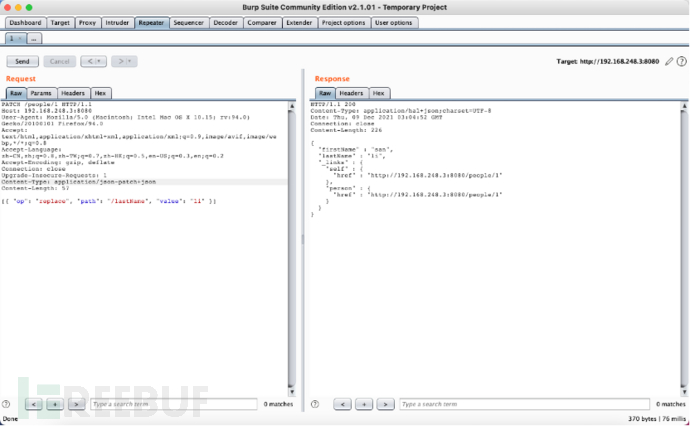Click the request search help icon
Image resolution: width=690 pixels, height=426 pixels.
point(6,404)
